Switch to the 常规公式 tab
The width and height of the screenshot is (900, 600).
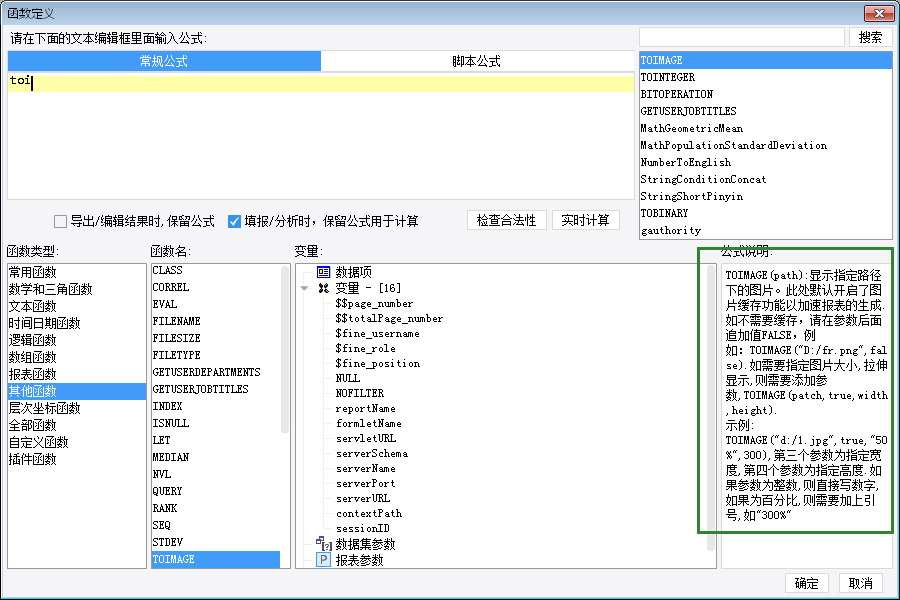click(164, 61)
